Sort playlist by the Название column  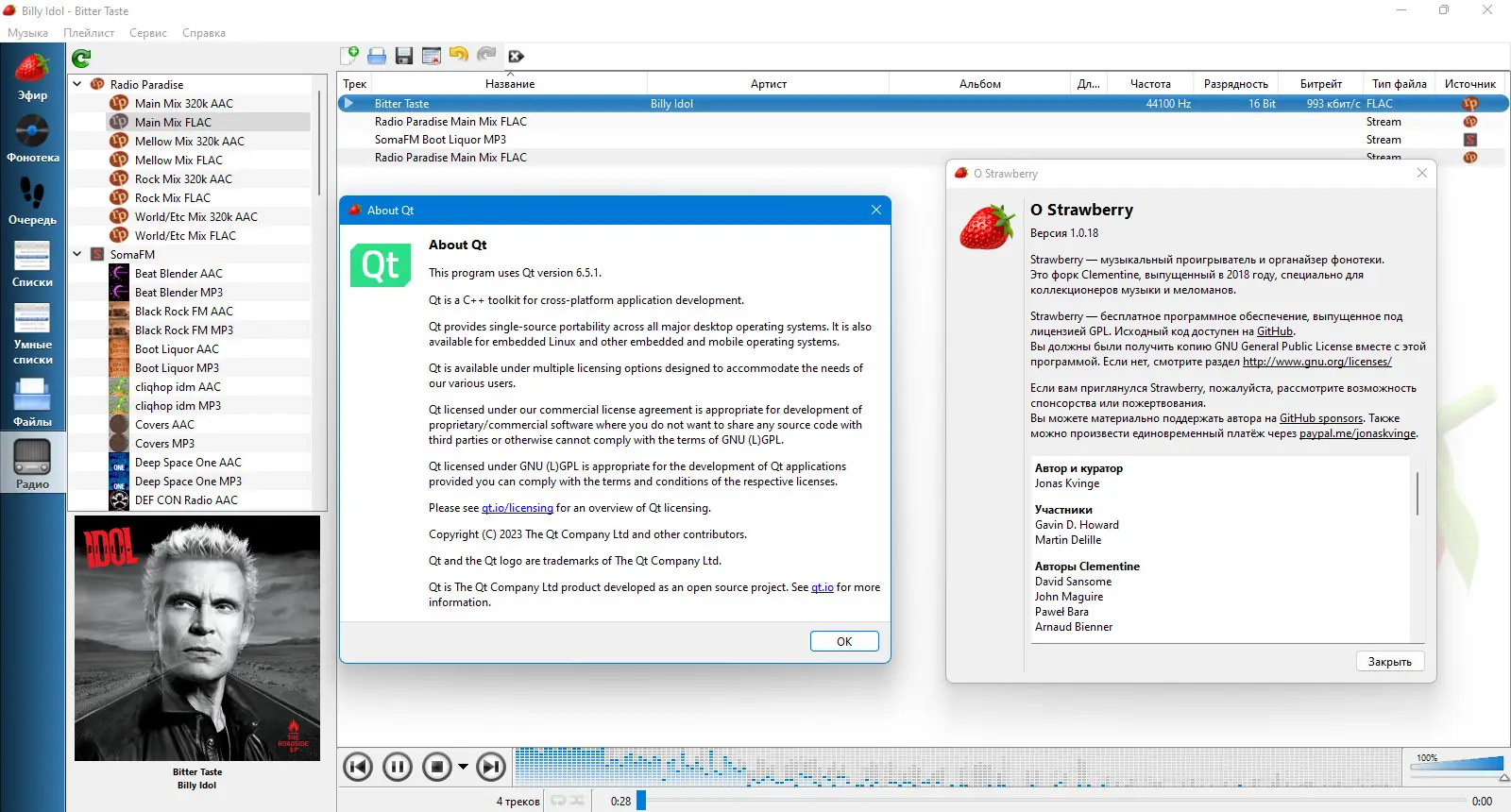(x=510, y=84)
